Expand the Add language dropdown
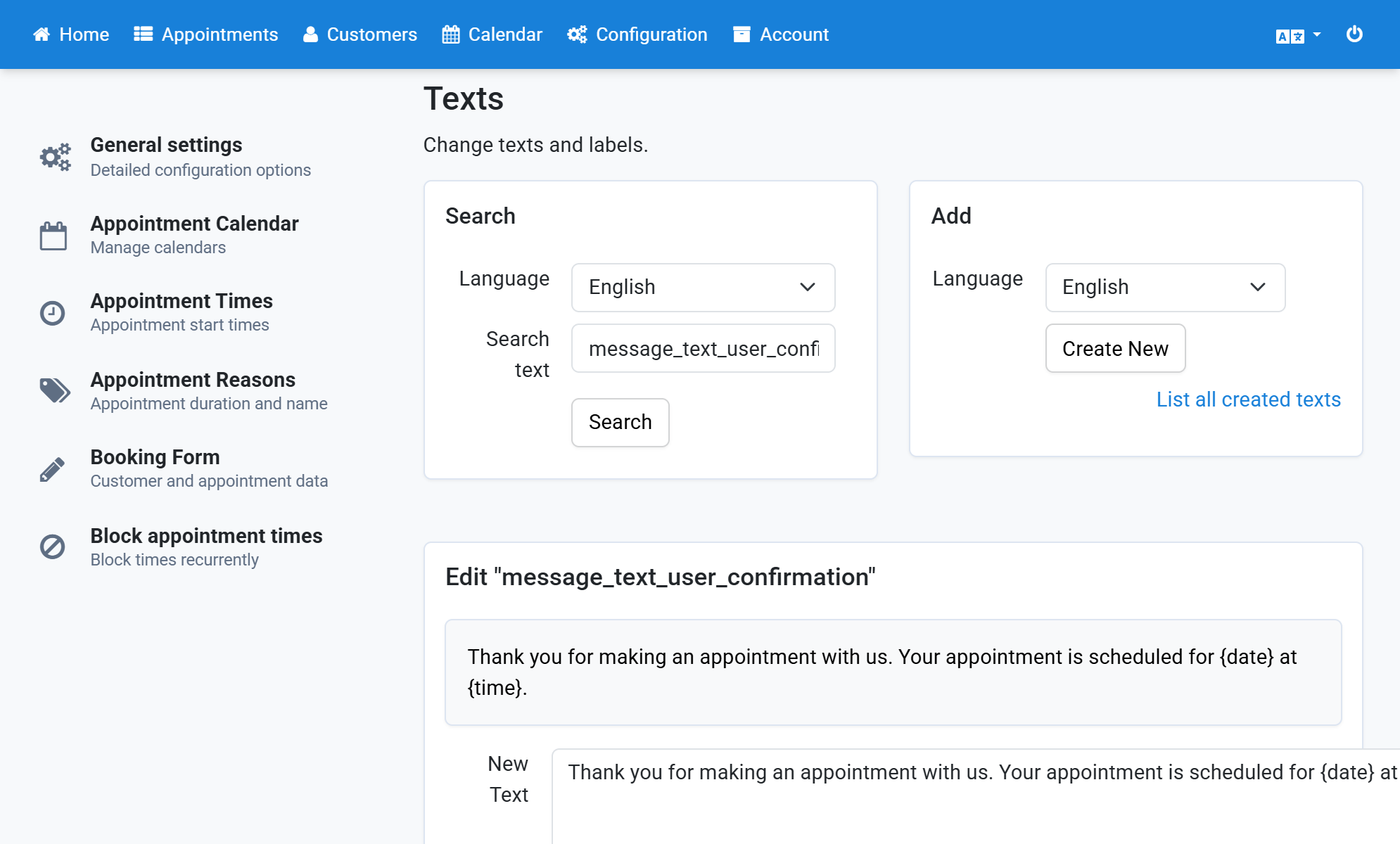The image size is (1400, 844). click(1165, 287)
